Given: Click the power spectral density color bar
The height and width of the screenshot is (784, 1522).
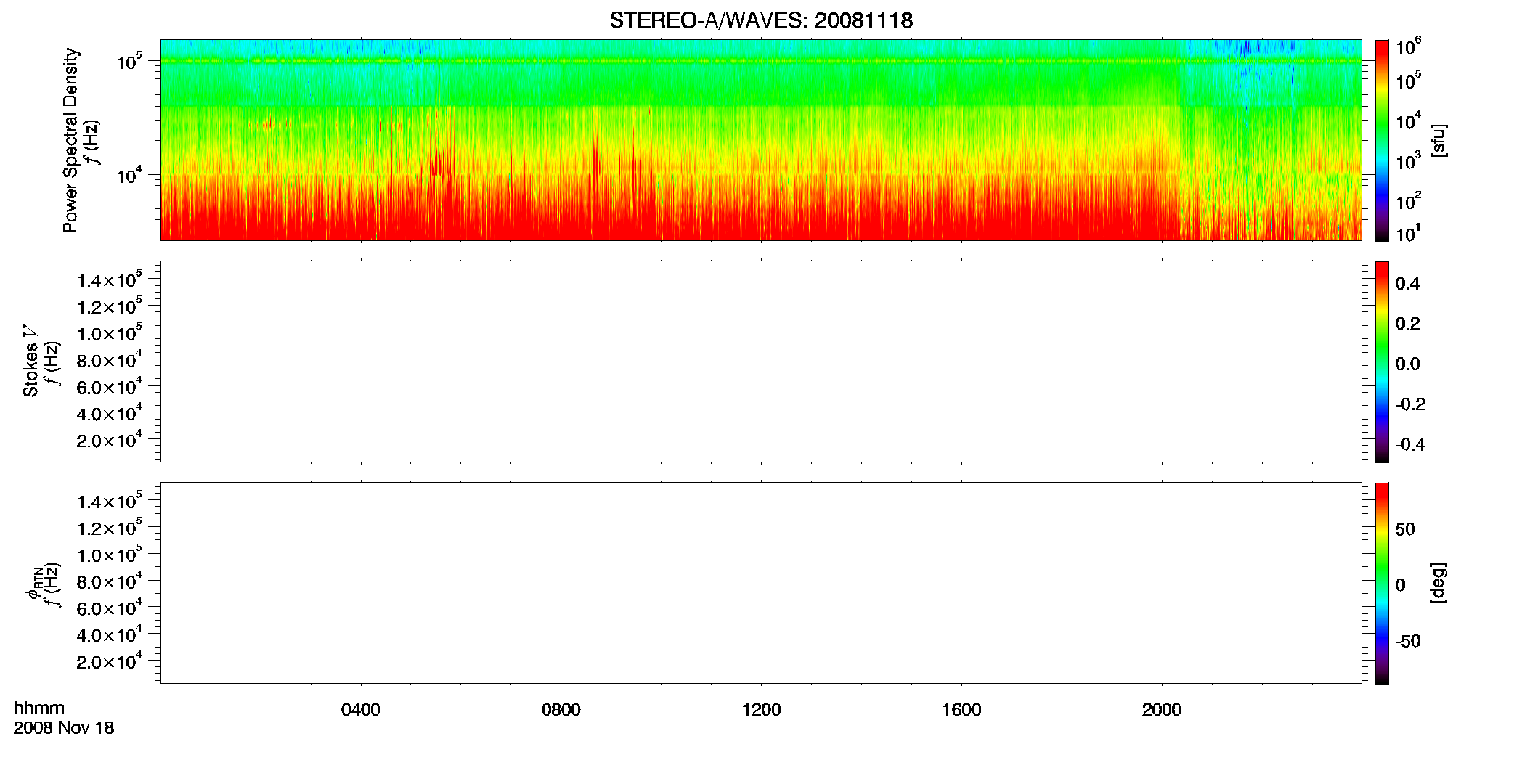Looking at the screenshot, I should (1382, 140).
